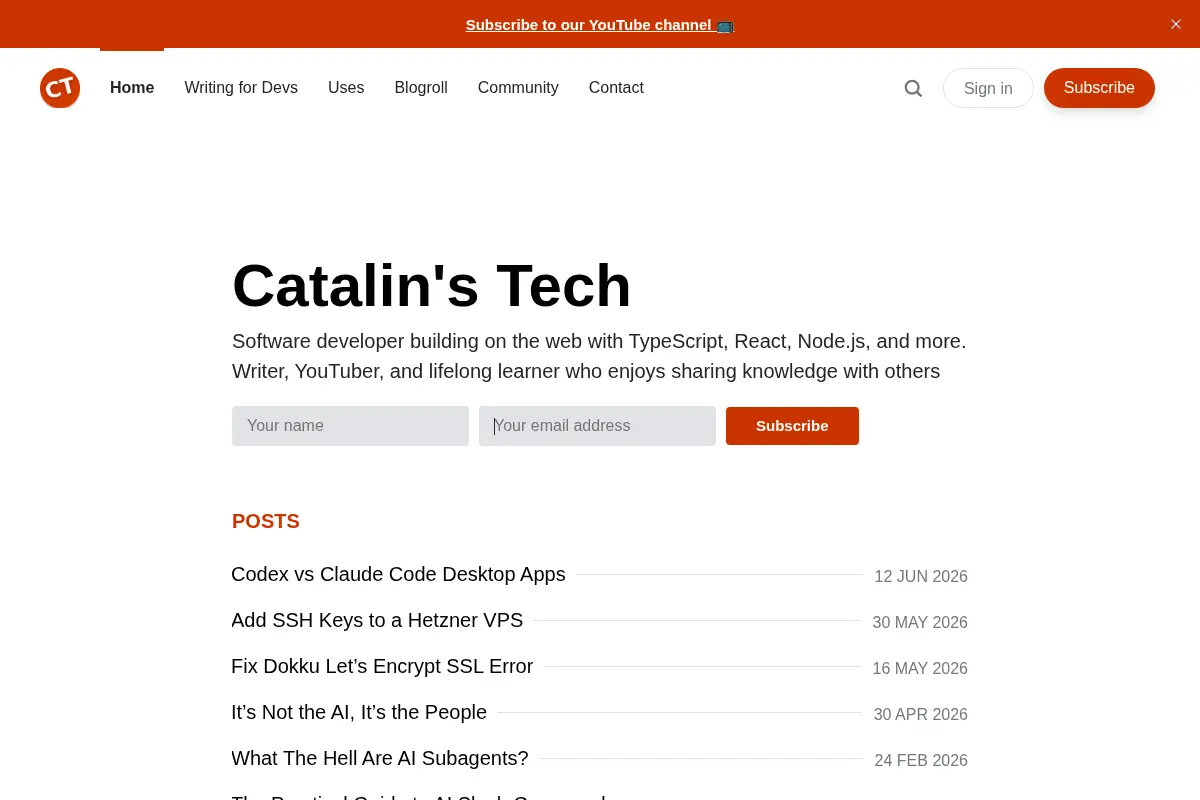Open post What The Hell Are AI Subagents?
The image size is (1200, 800).
click(380, 759)
